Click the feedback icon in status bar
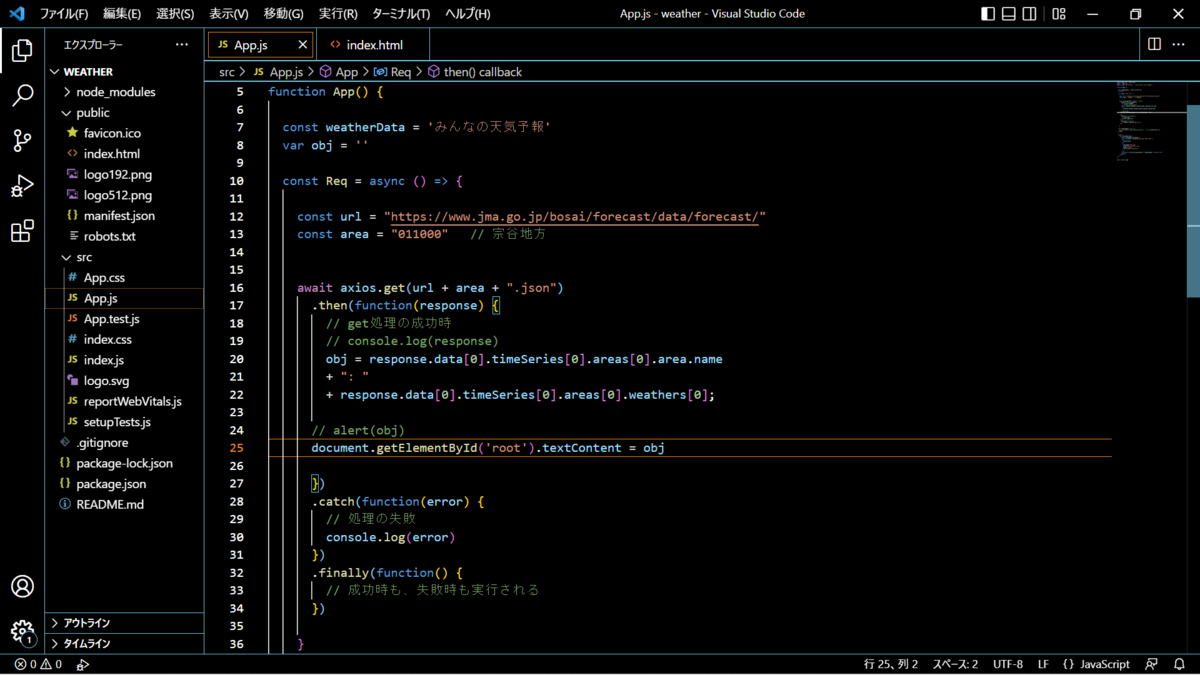1200x675 pixels. point(1152,664)
